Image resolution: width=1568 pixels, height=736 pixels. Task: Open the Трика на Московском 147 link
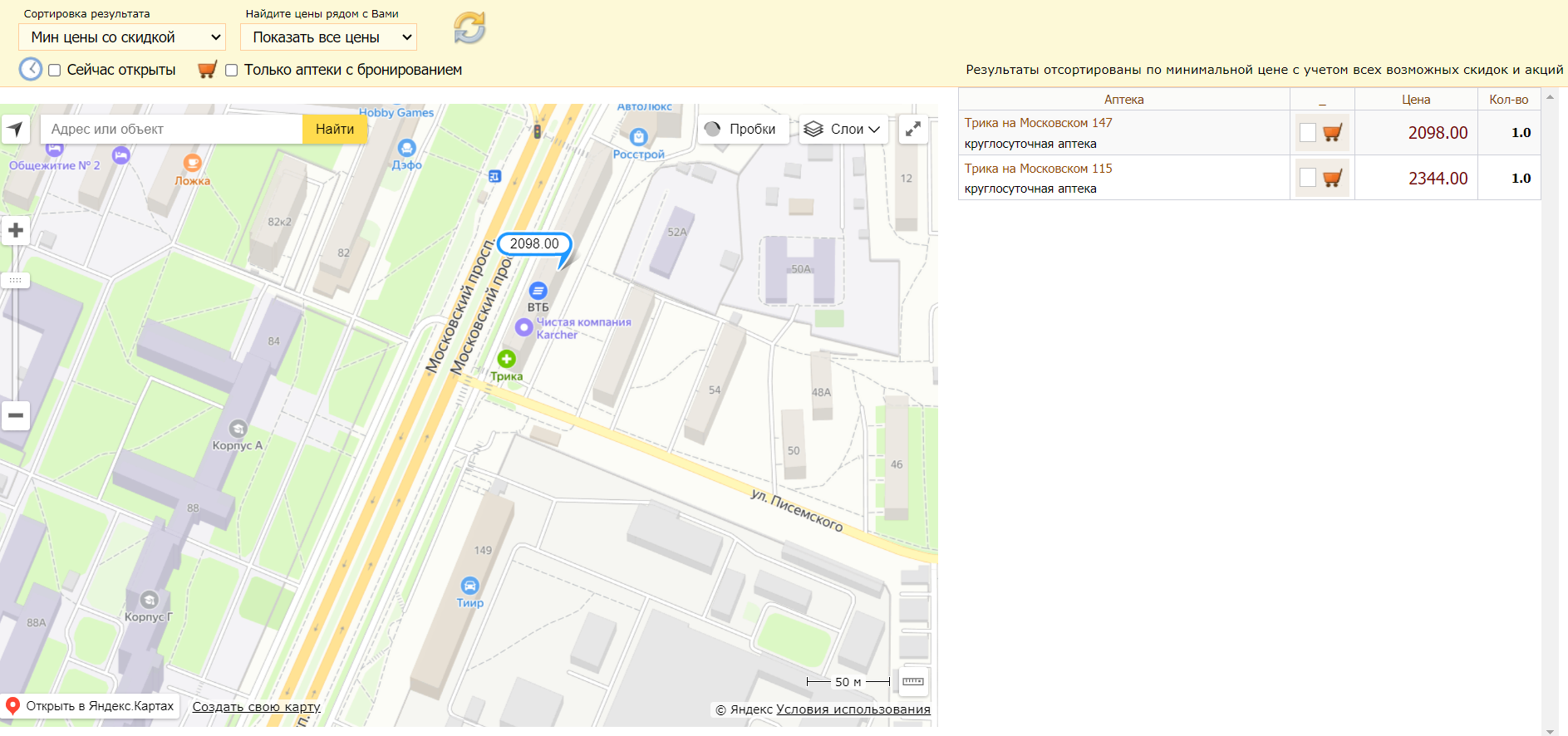(1038, 123)
